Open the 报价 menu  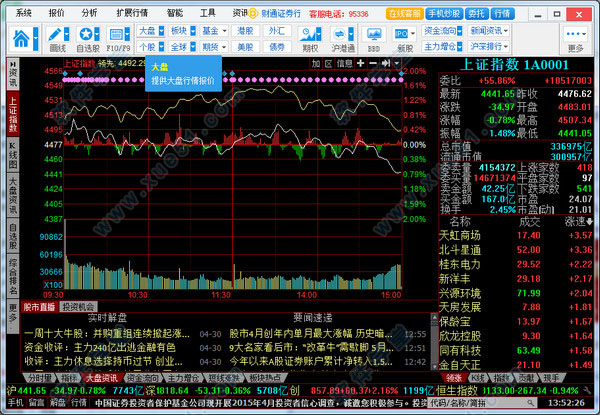coord(56,13)
